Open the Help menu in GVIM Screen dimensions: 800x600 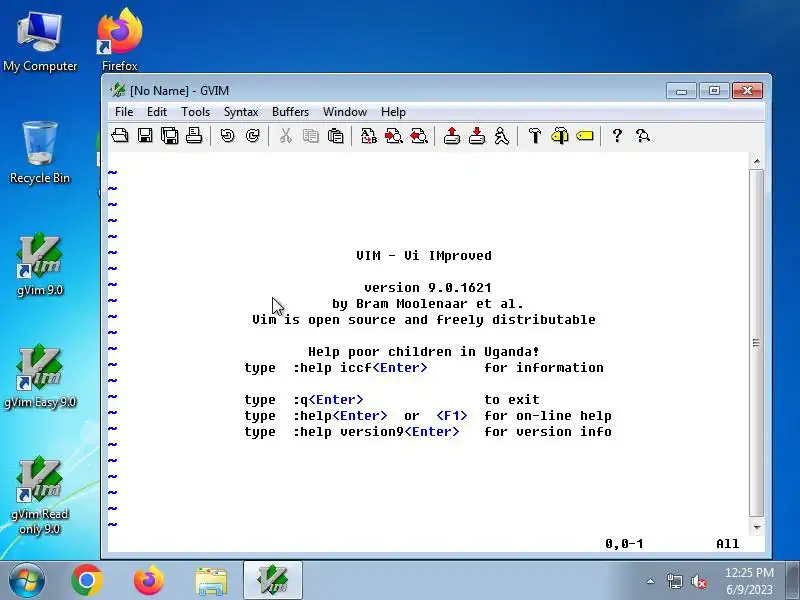393,112
